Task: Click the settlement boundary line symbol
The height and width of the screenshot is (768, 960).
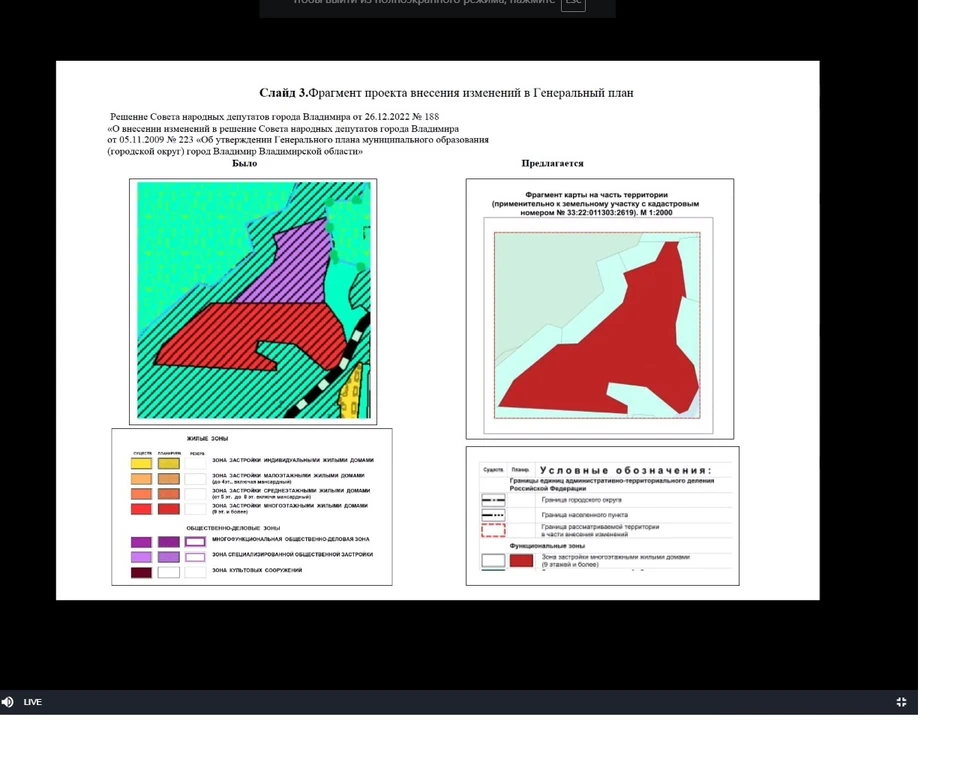Action: (x=493, y=515)
